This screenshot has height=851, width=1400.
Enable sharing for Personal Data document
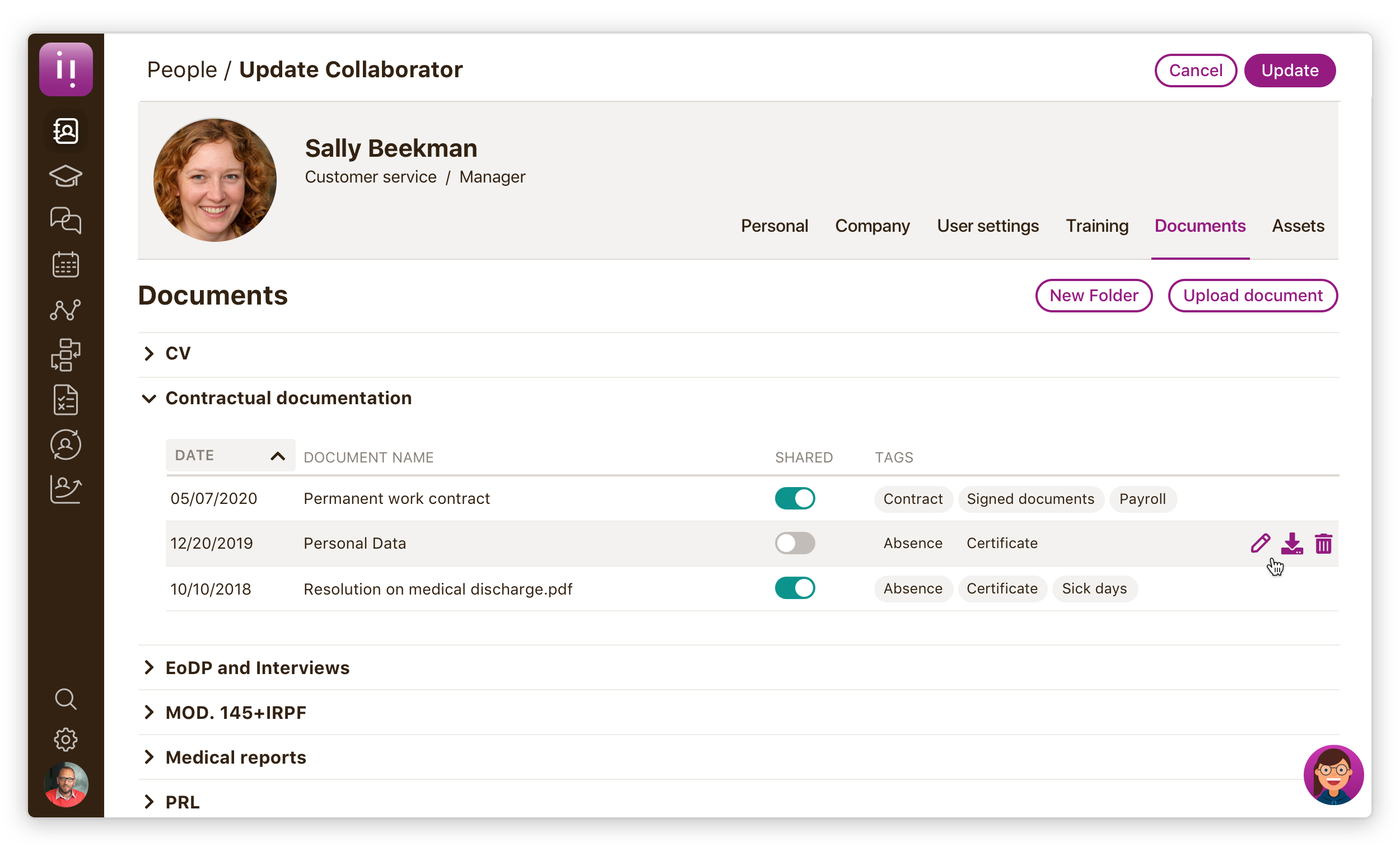click(794, 543)
